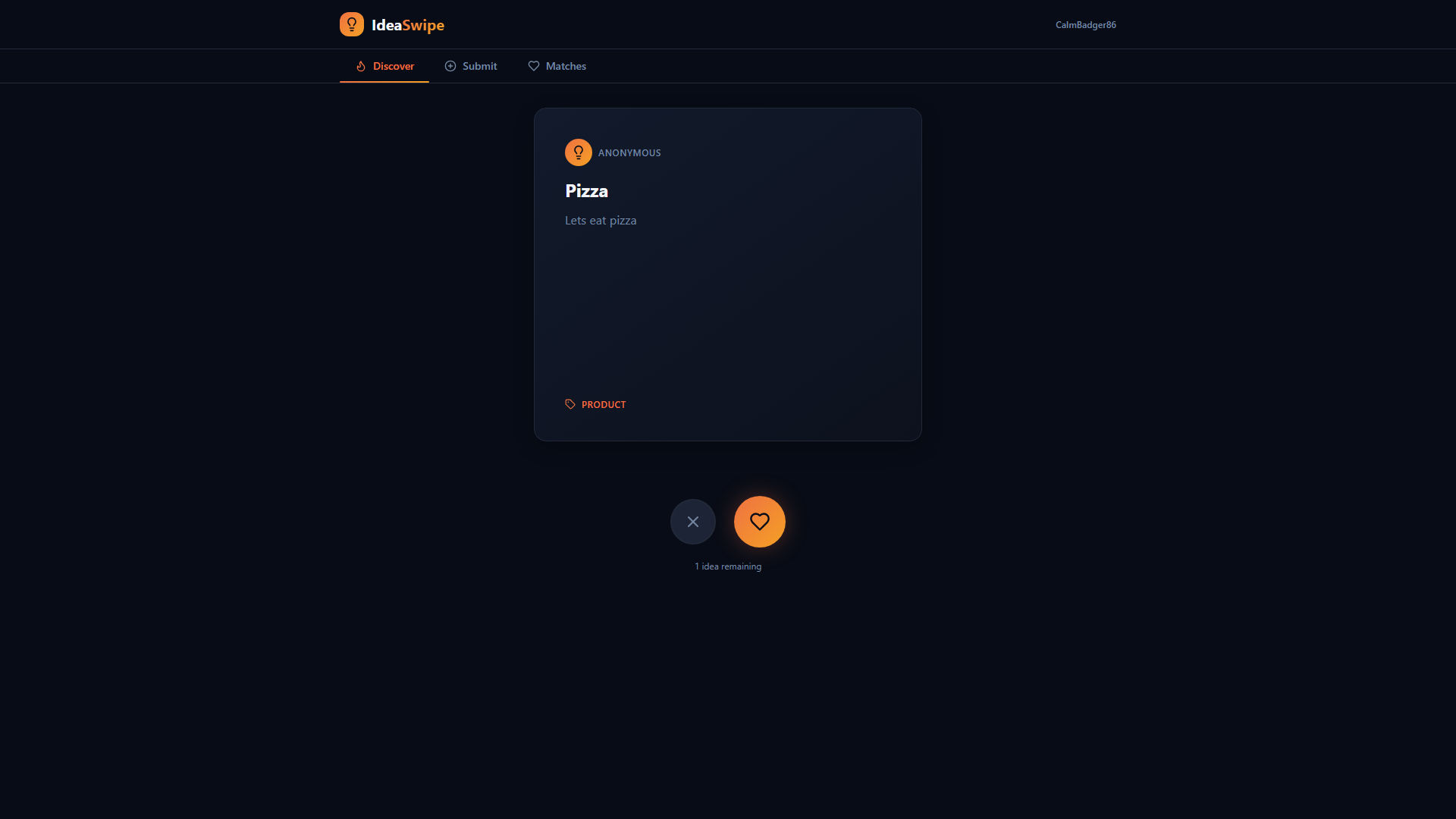The width and height of the screenshot is (1456, 819).
Task: Click the orange "Swipe" part of logo
Action: click(x=423, y=25)
